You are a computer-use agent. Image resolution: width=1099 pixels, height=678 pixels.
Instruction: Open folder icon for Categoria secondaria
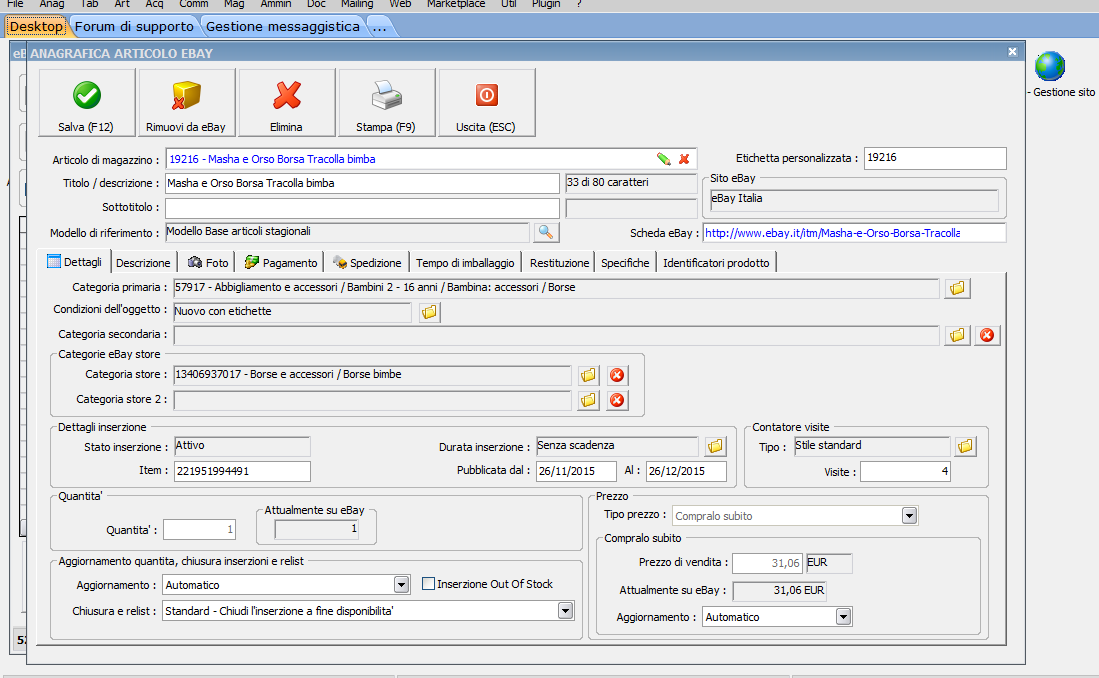coord(957,335)
